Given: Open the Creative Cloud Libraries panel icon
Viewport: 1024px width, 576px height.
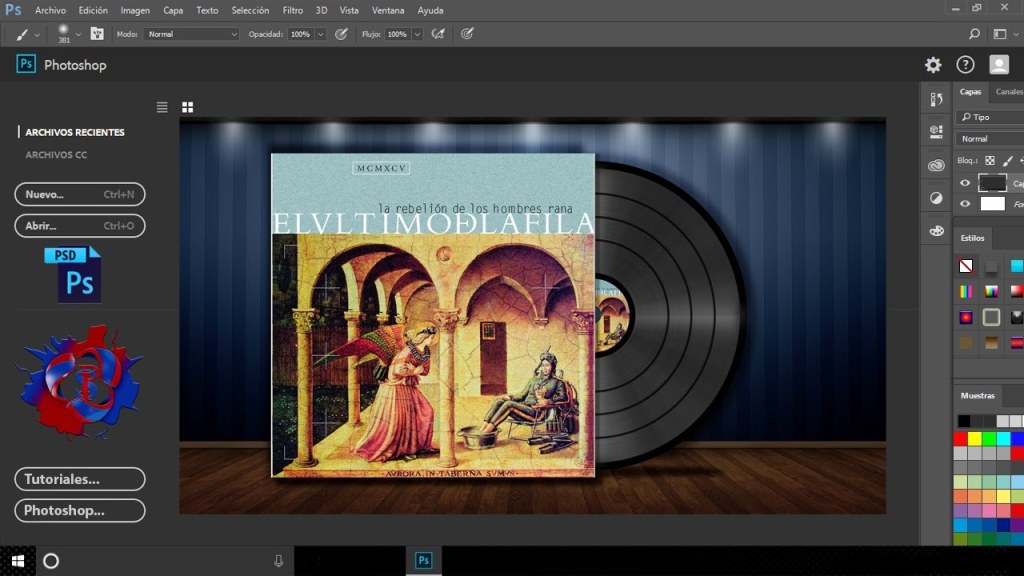Looking at the screenshot, I should 936,165.
